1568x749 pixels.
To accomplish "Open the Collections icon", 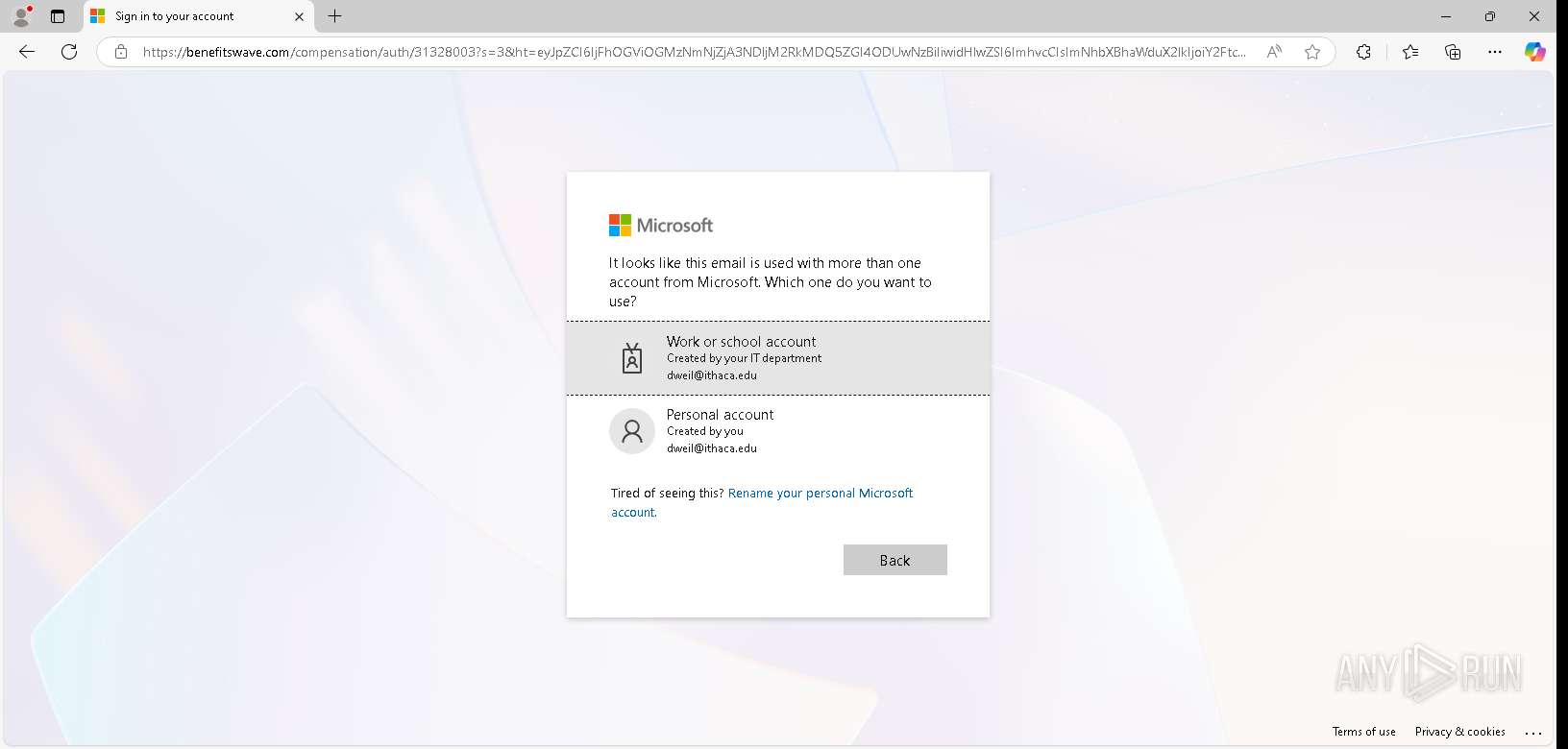I will pos(1453,52).
